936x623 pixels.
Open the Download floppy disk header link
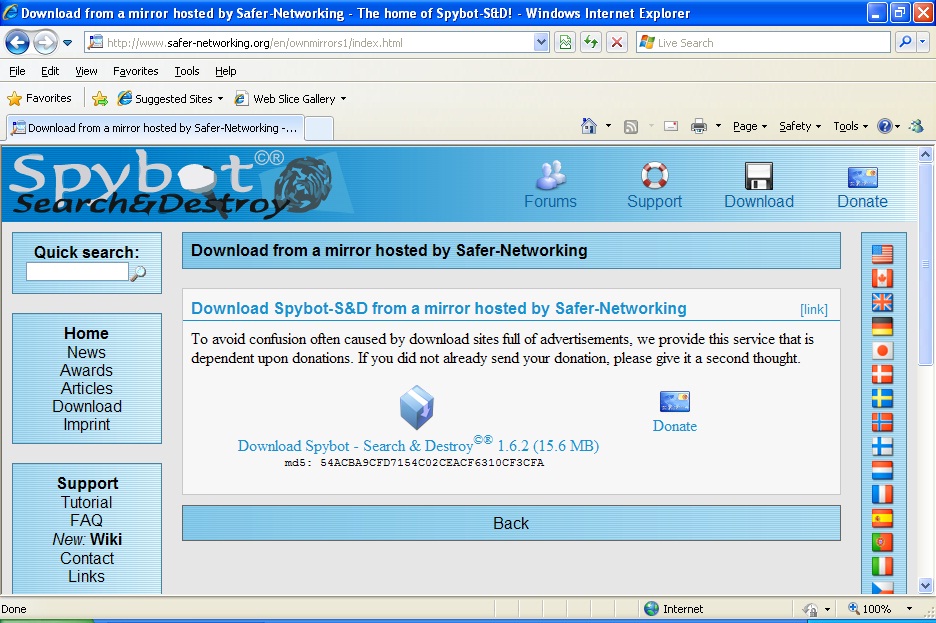[759, 185]
